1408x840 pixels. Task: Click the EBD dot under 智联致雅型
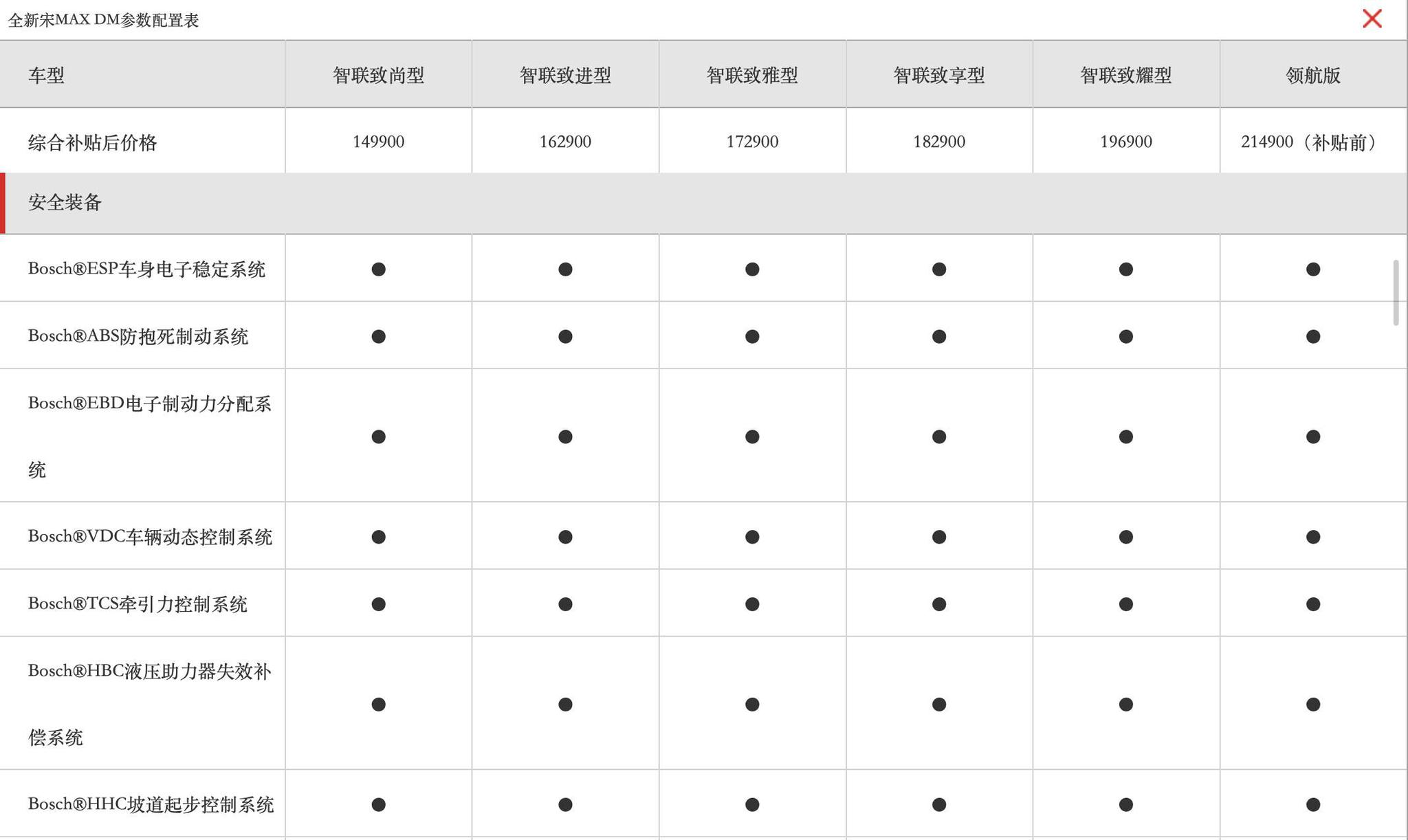[752, 436]
